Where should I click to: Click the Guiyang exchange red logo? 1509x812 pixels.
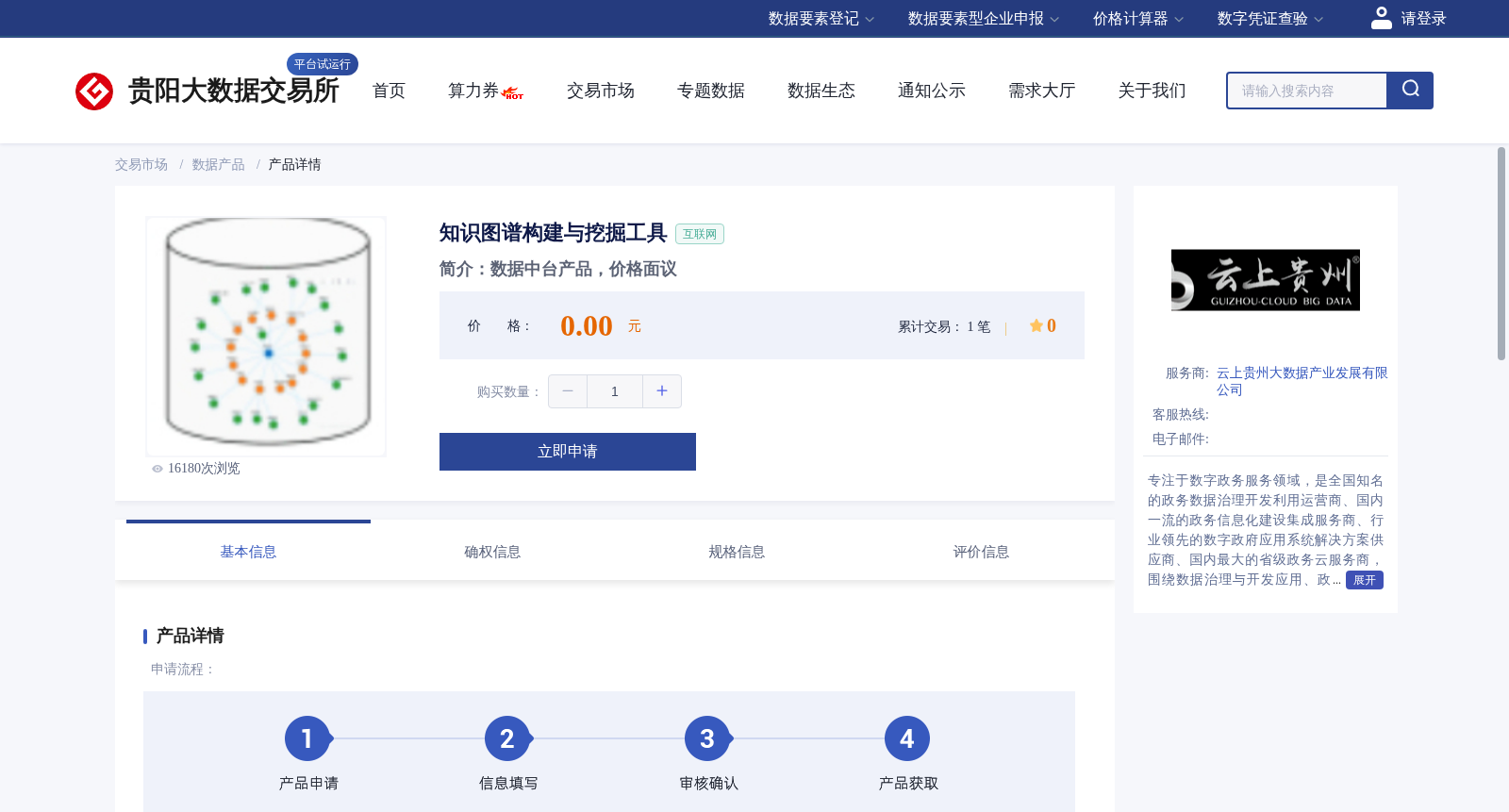click(94, 91)
